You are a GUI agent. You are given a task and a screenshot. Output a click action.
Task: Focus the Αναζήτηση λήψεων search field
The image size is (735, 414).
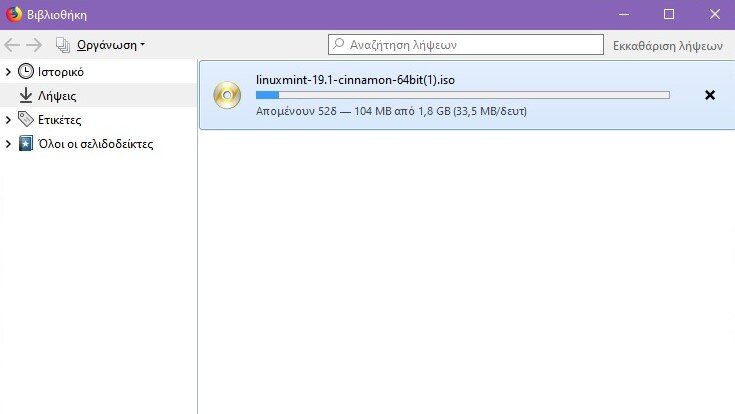click(x=466, y=45)
